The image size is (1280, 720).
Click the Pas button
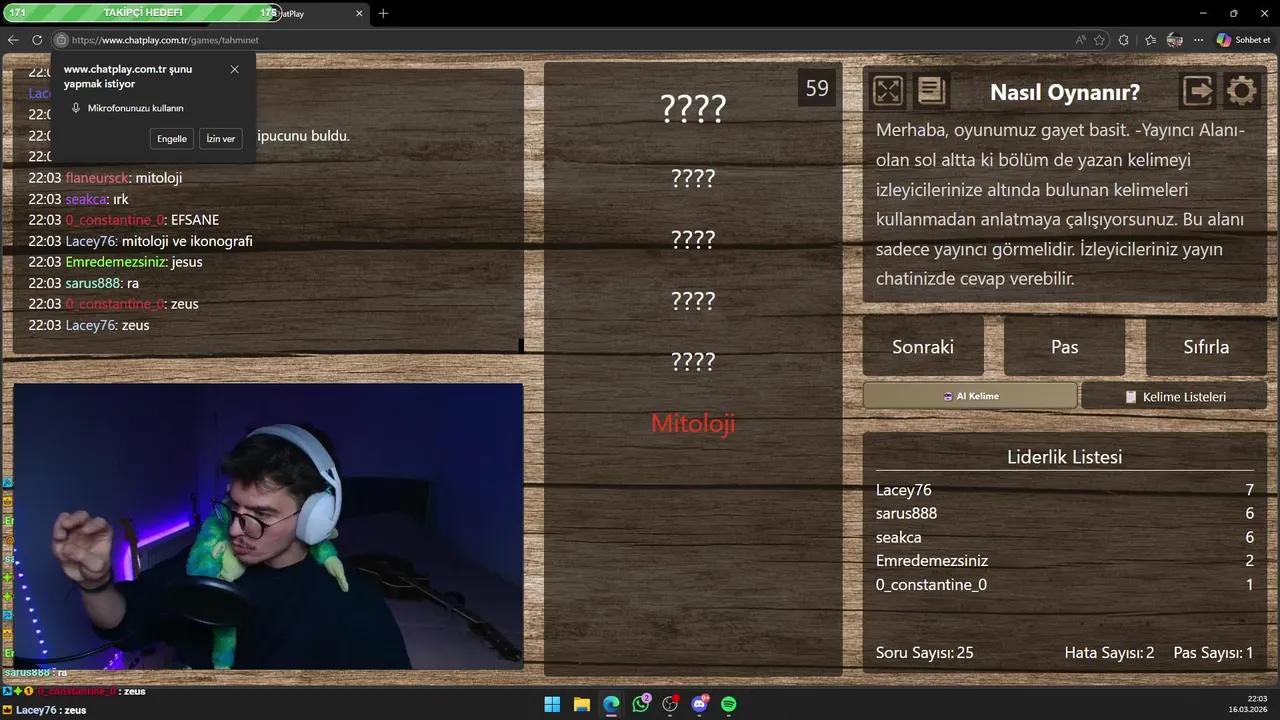1064,347
